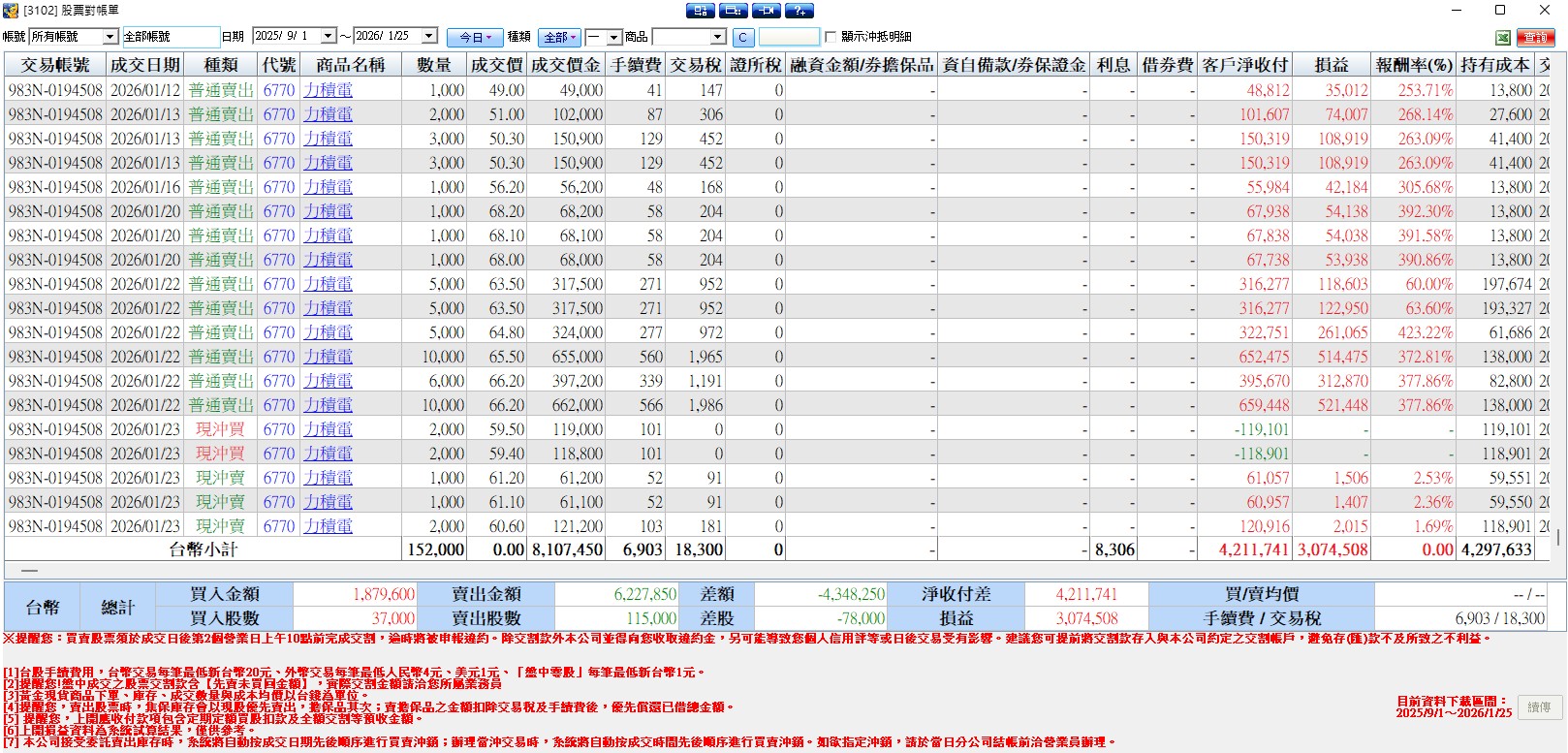The width and height of the screenshot is (1568, 753).
Task: Click in the 全部帳號 account input field
Action: [x=171, y=37]
